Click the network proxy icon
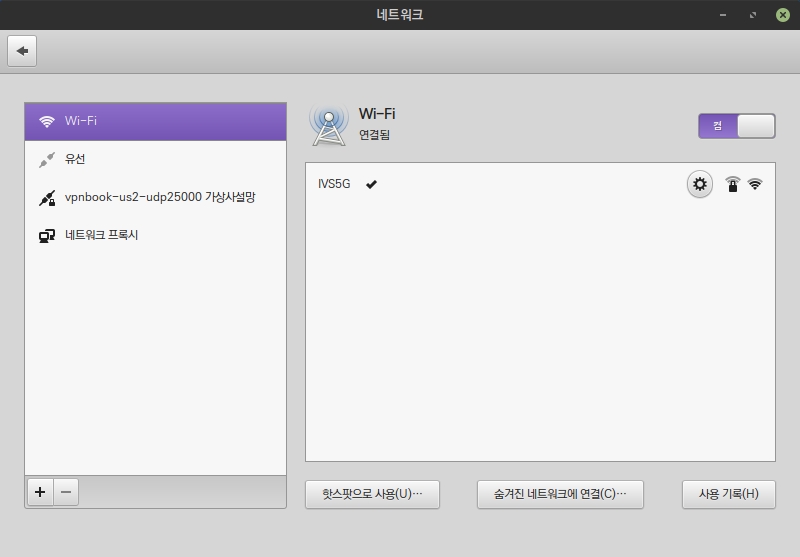 click(x=46, y=236)
